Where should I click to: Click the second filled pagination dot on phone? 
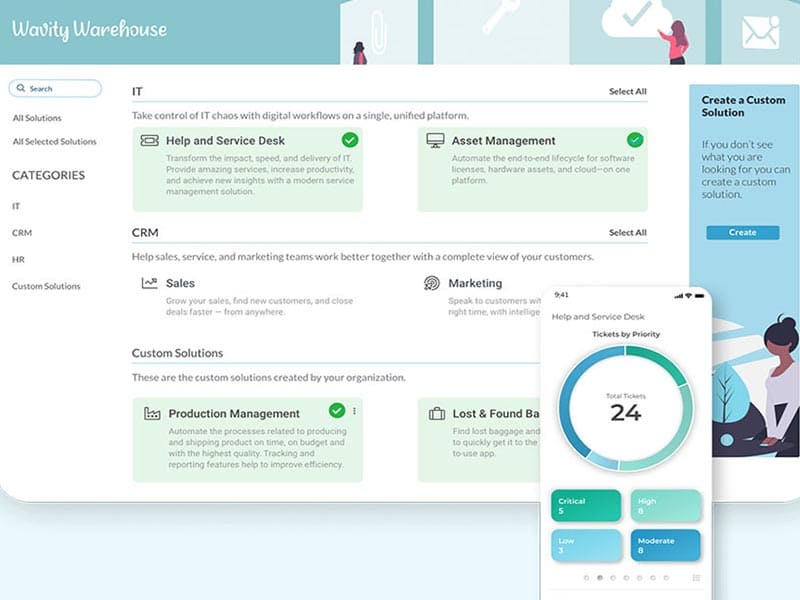(599, 578)
